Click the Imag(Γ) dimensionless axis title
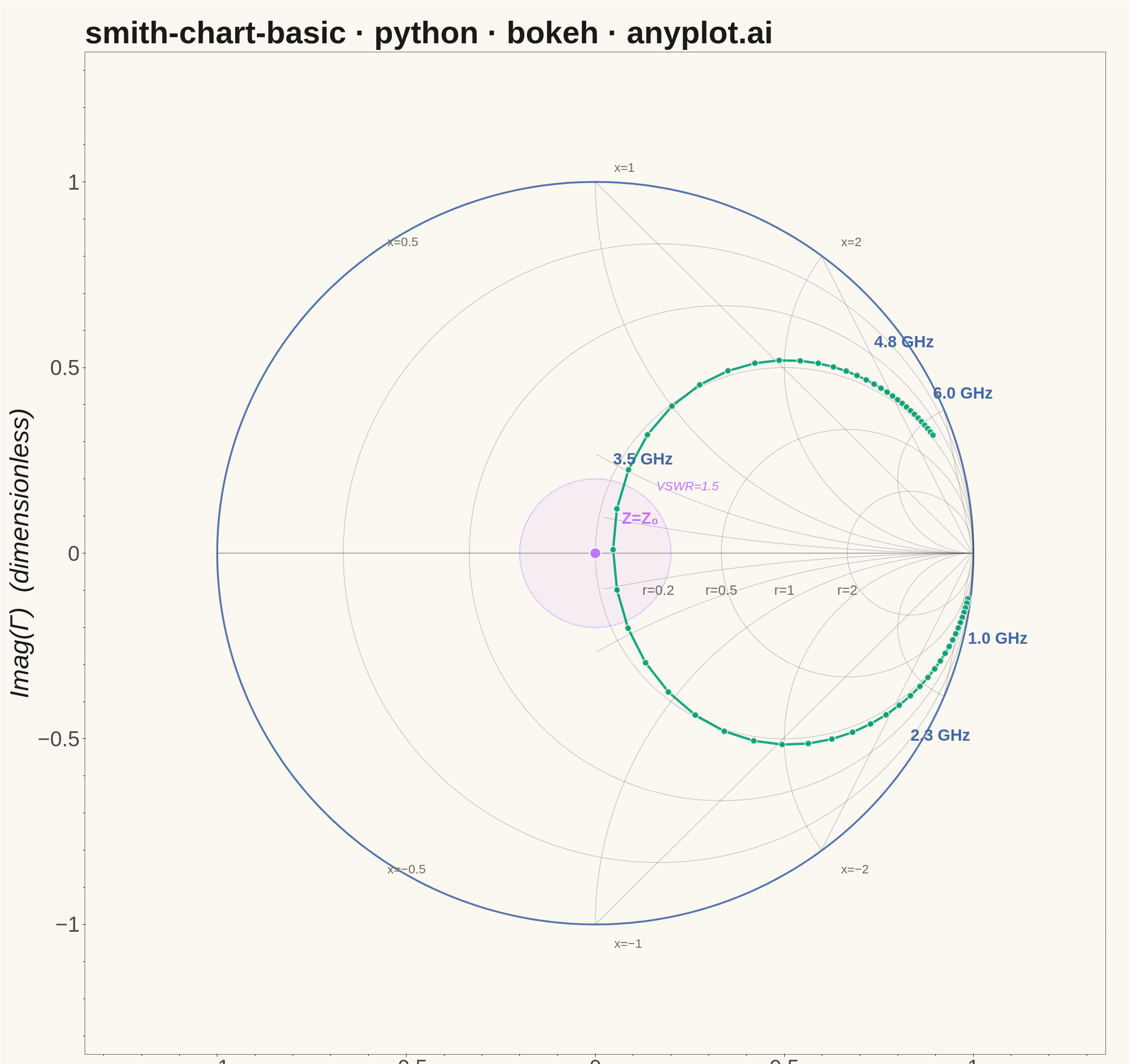 [21, 553]
